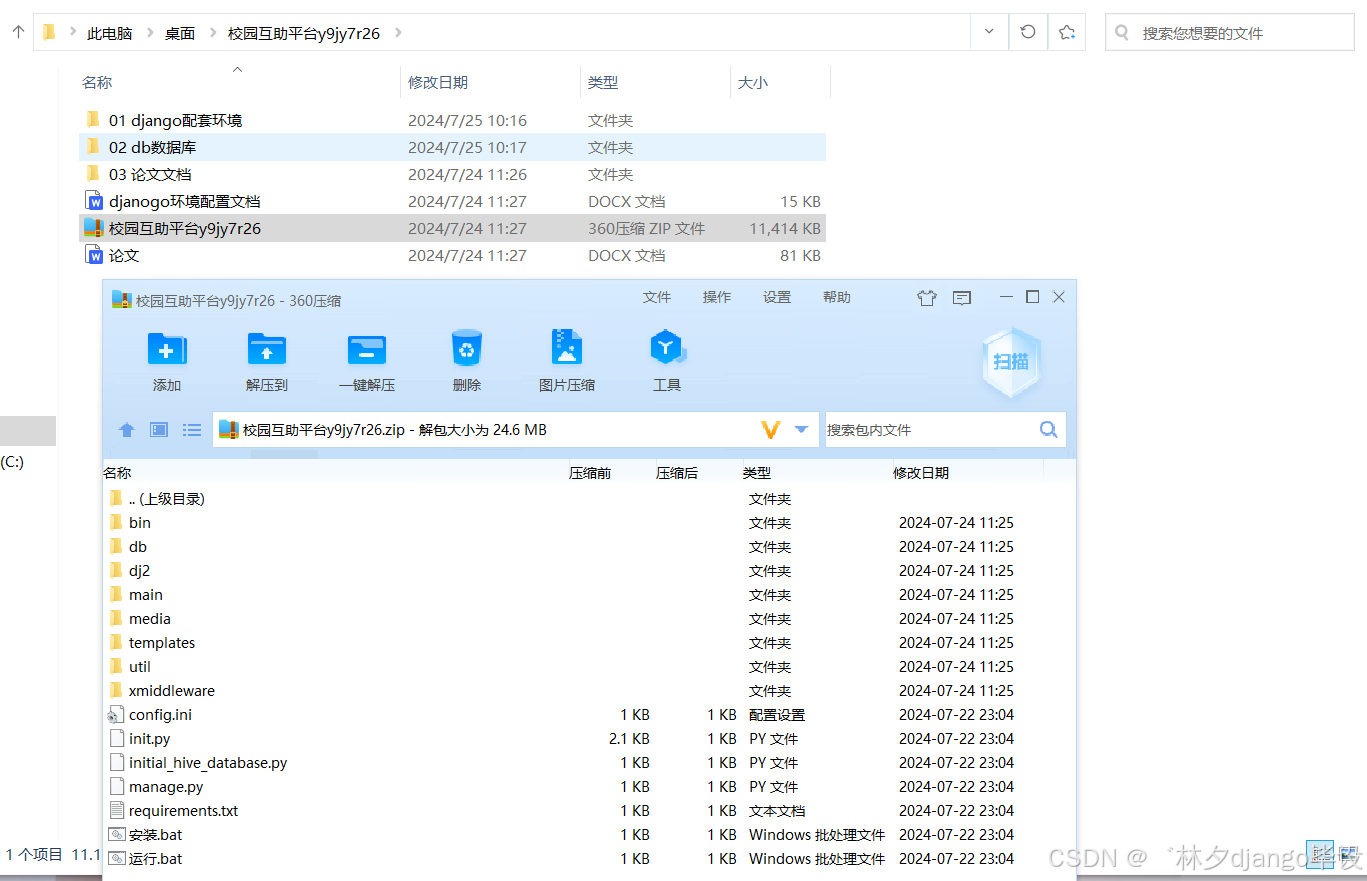Click the 删除 (Delete) icon
The height and width of the screenshot is (881, 1367).
click(x=466, y=360)
